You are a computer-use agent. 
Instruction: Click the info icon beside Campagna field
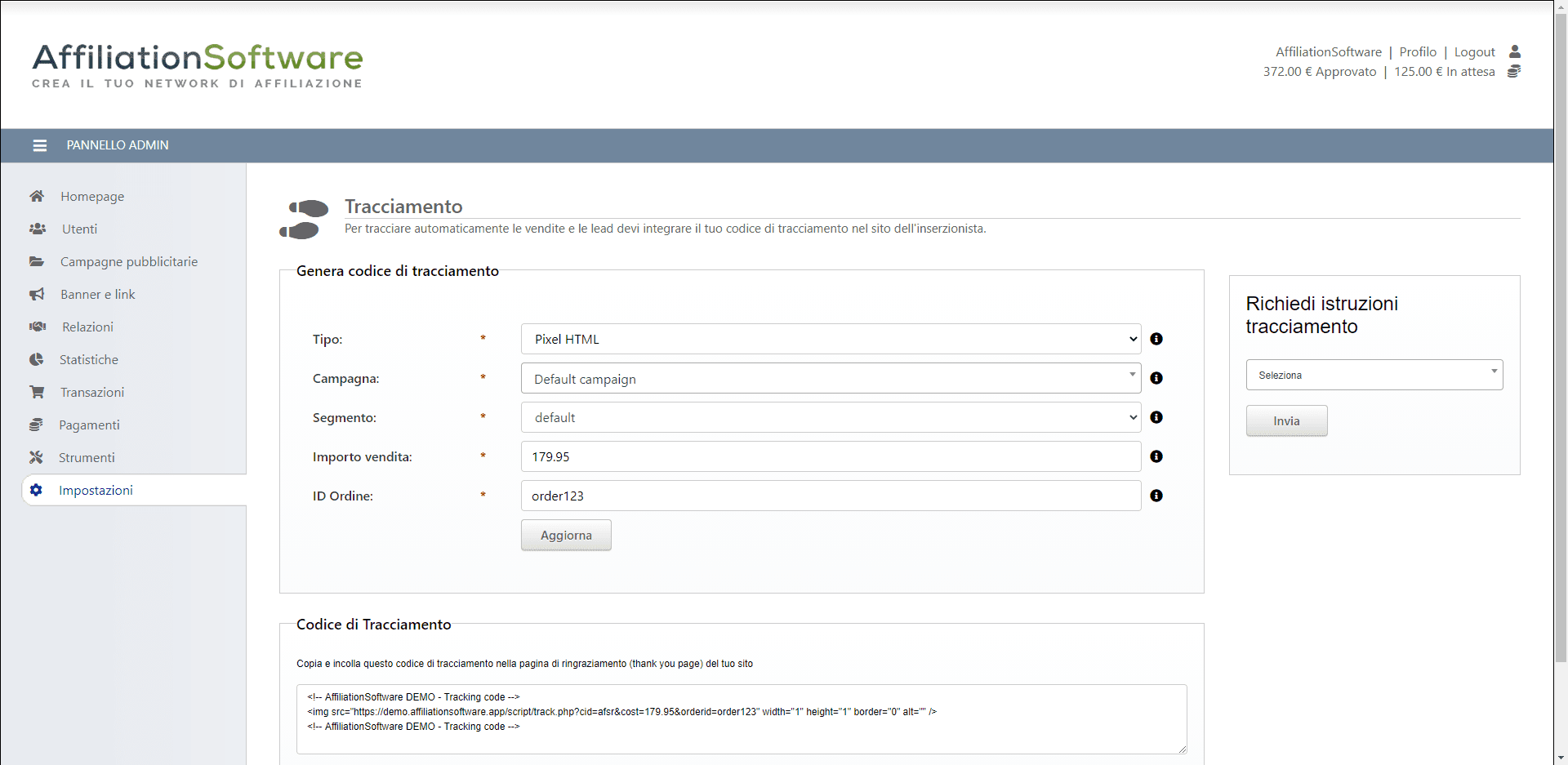(1156, 378)
